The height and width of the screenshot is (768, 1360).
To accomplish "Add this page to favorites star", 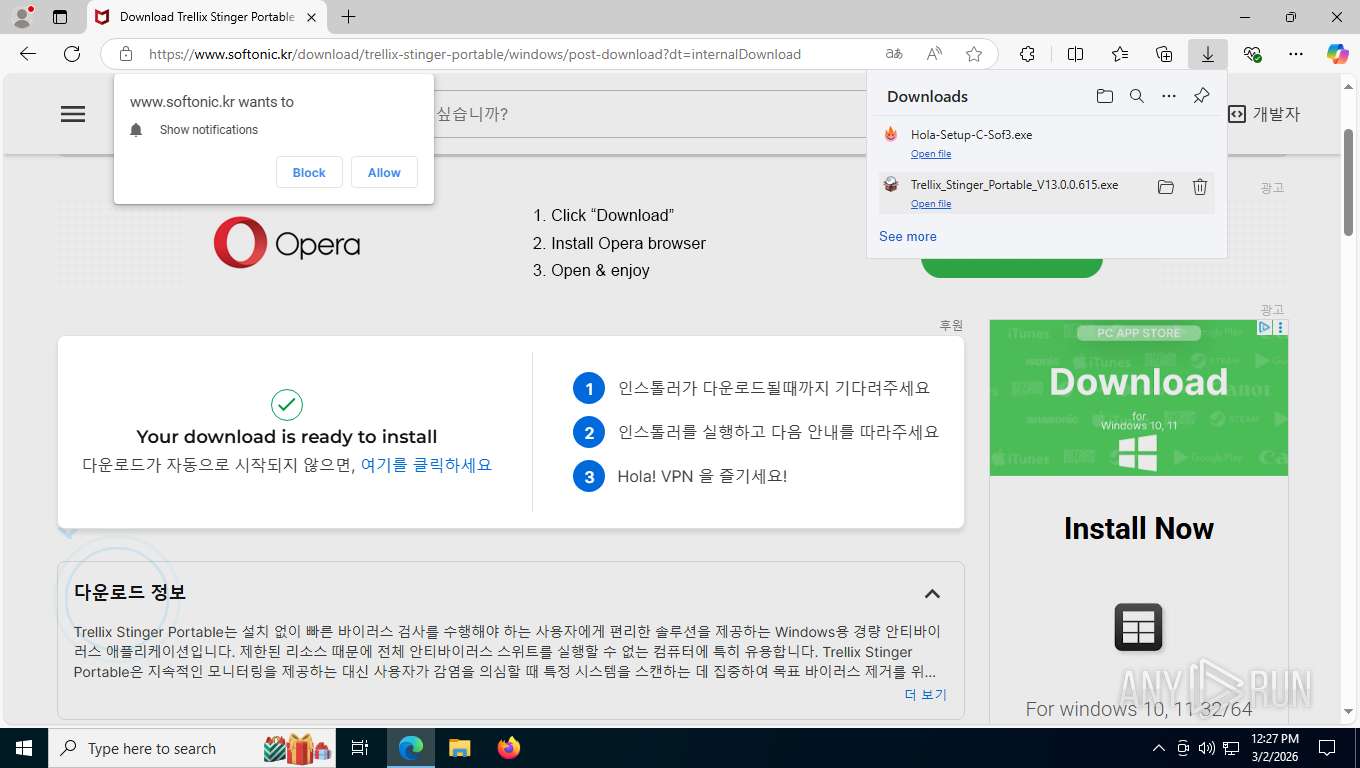I will point(974,54).
